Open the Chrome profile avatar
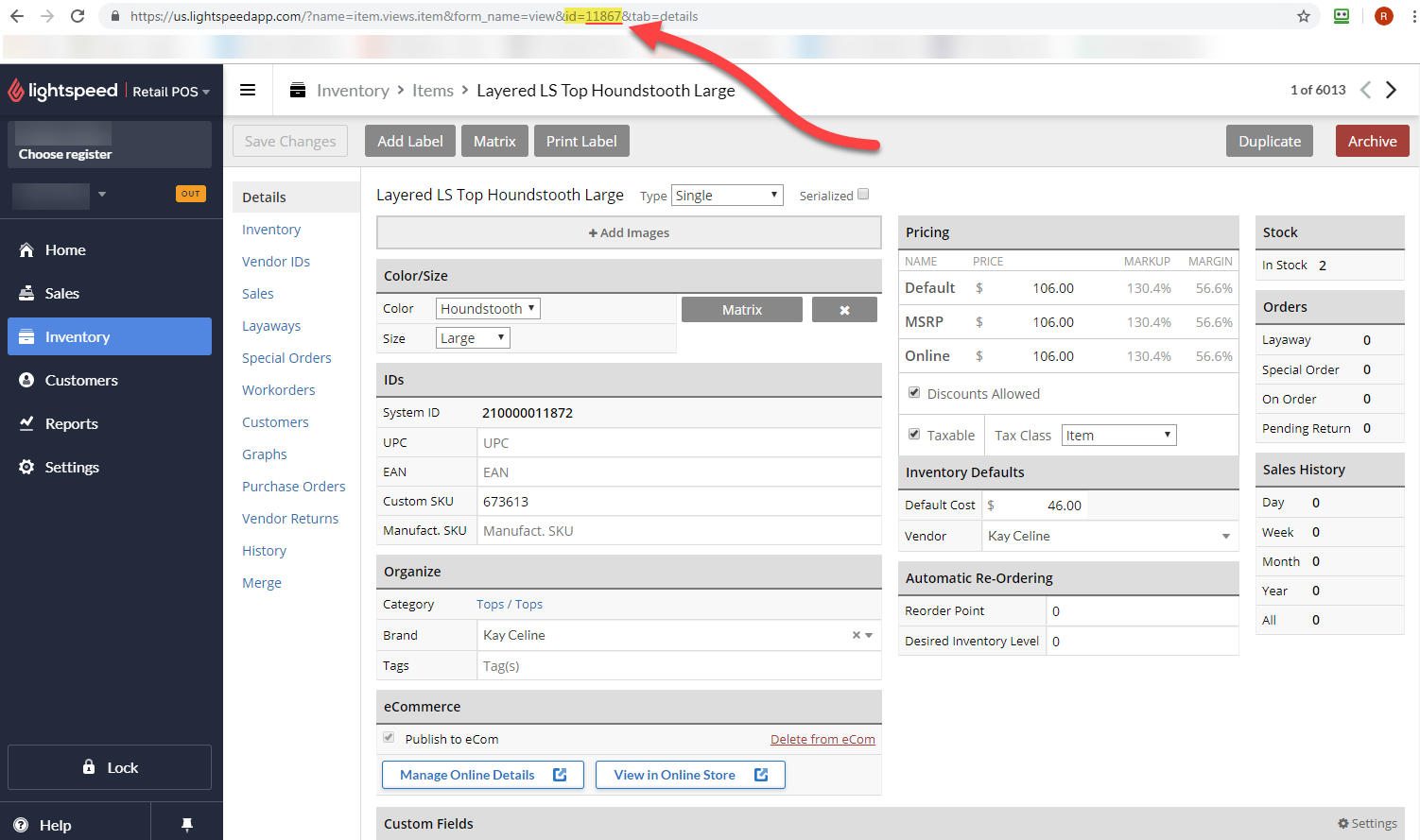 tap(1384, 16)
